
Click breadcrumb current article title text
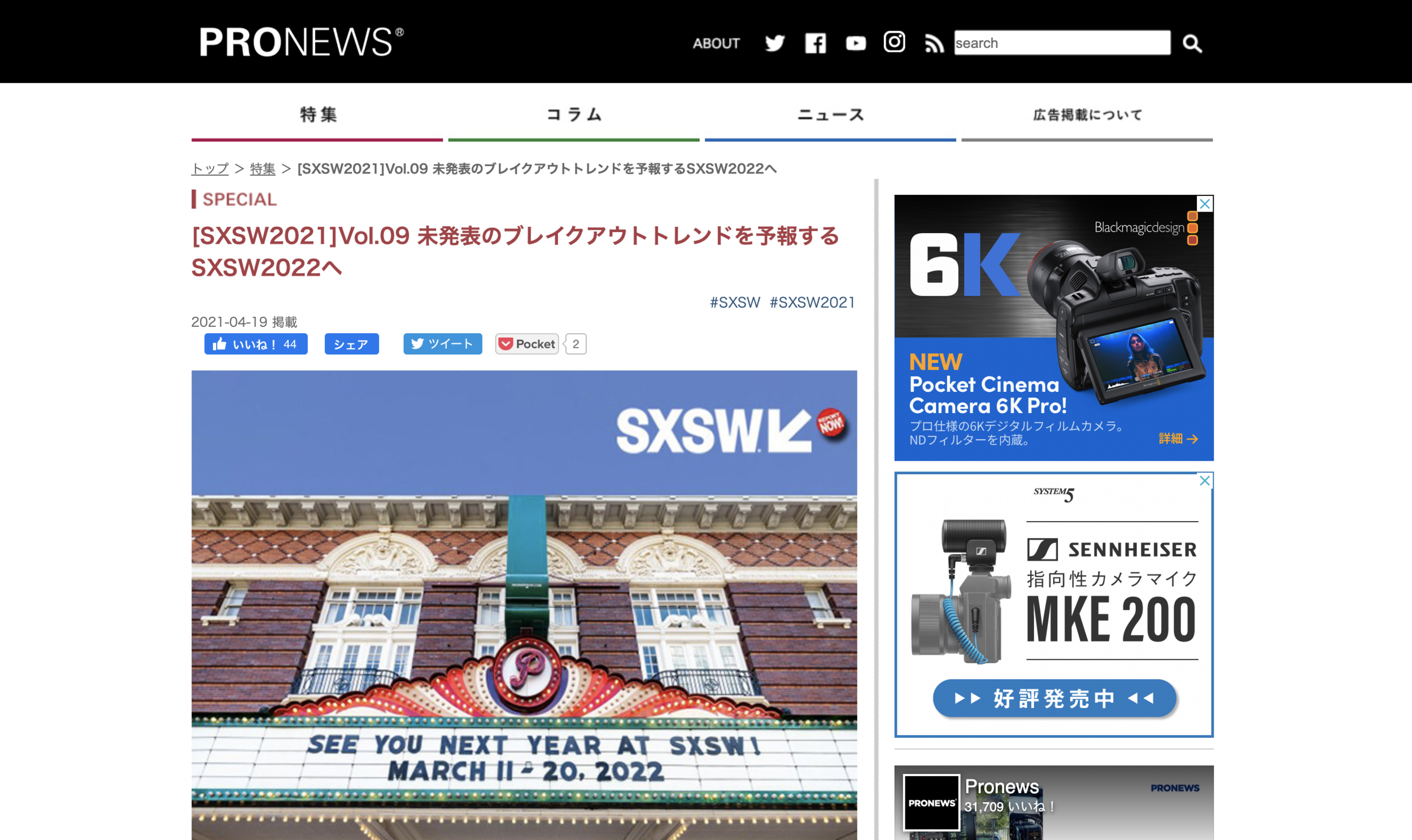(x=537, y=169)
